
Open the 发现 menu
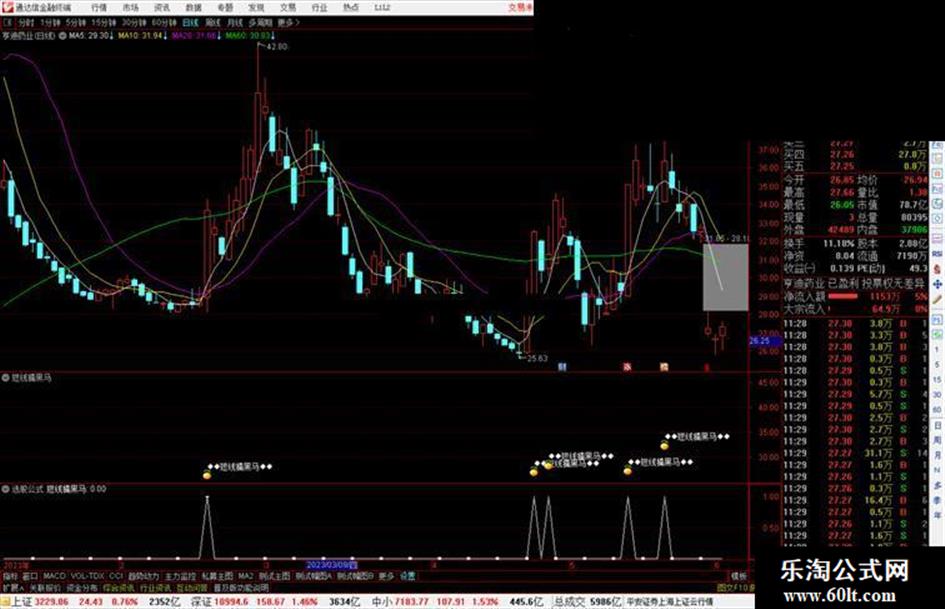[256, 8]
